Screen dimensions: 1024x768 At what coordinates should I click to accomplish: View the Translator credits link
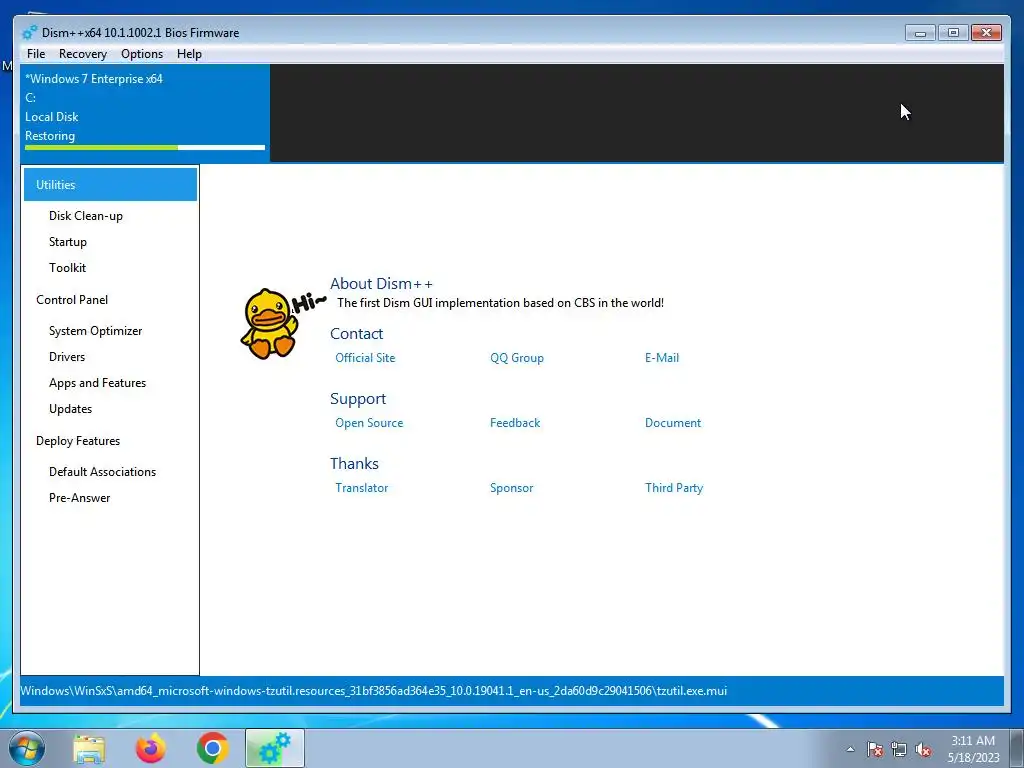pos(361,488)
